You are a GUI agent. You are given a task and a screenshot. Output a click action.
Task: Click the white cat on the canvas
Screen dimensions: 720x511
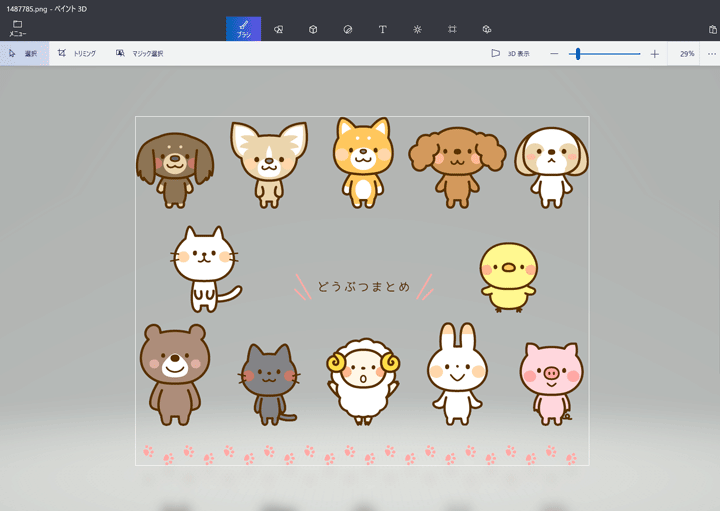pyautogui.click(x=206, y=269)
